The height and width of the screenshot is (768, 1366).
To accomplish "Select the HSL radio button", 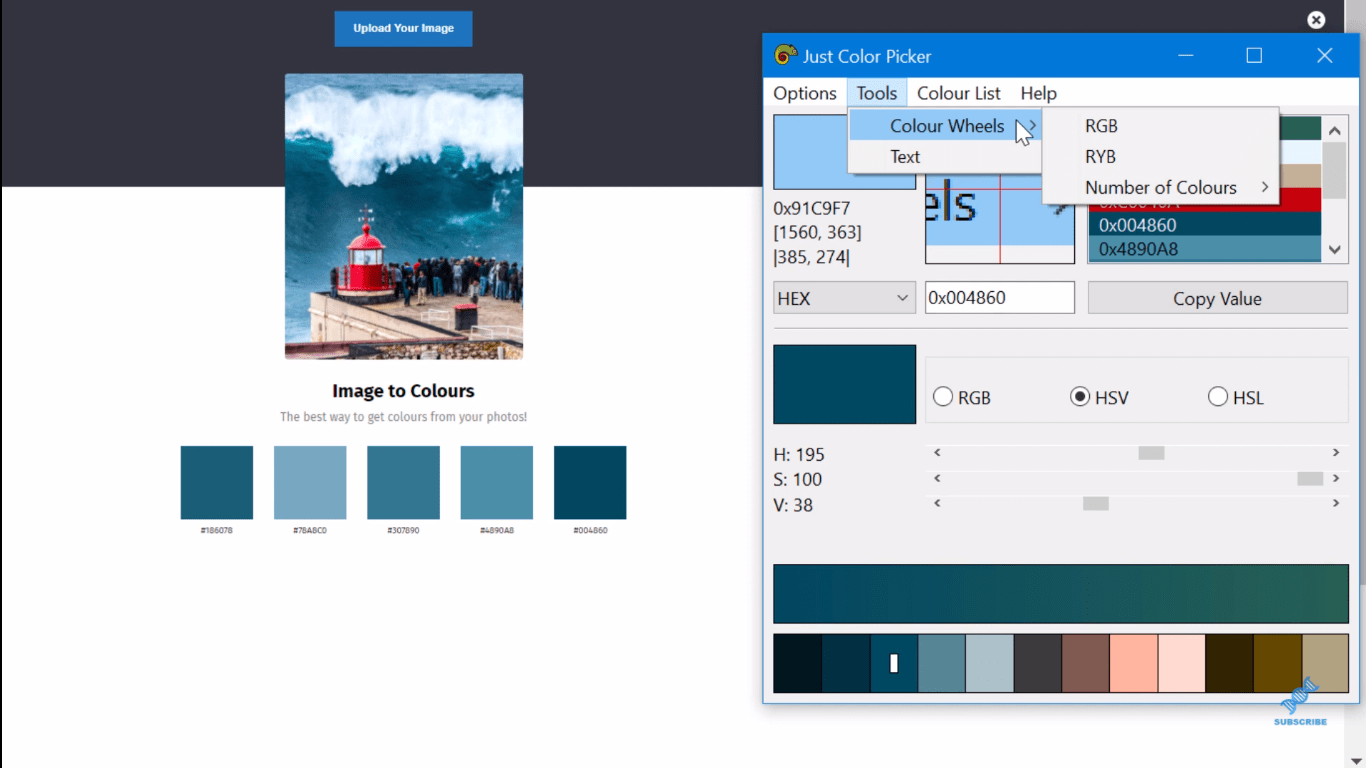I will [1217, 397].
